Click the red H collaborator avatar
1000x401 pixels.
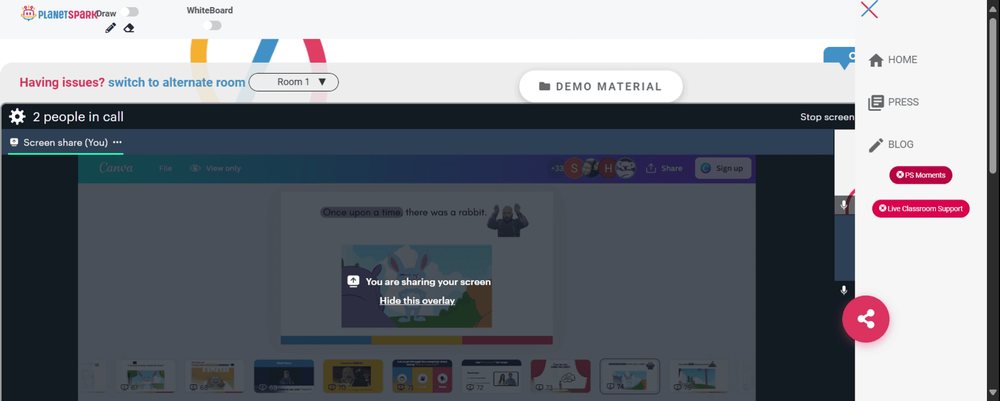[x=608, y=169]
